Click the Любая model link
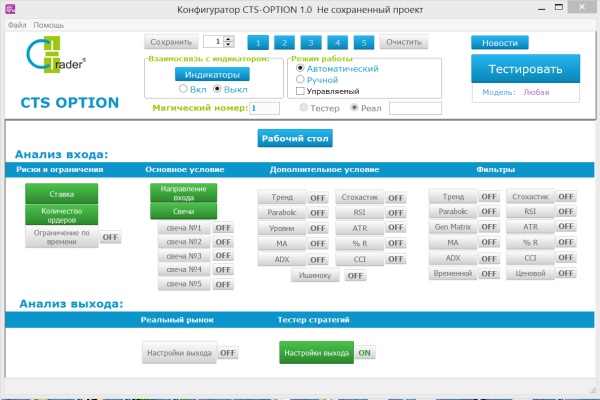 click(x=536, y=92)
